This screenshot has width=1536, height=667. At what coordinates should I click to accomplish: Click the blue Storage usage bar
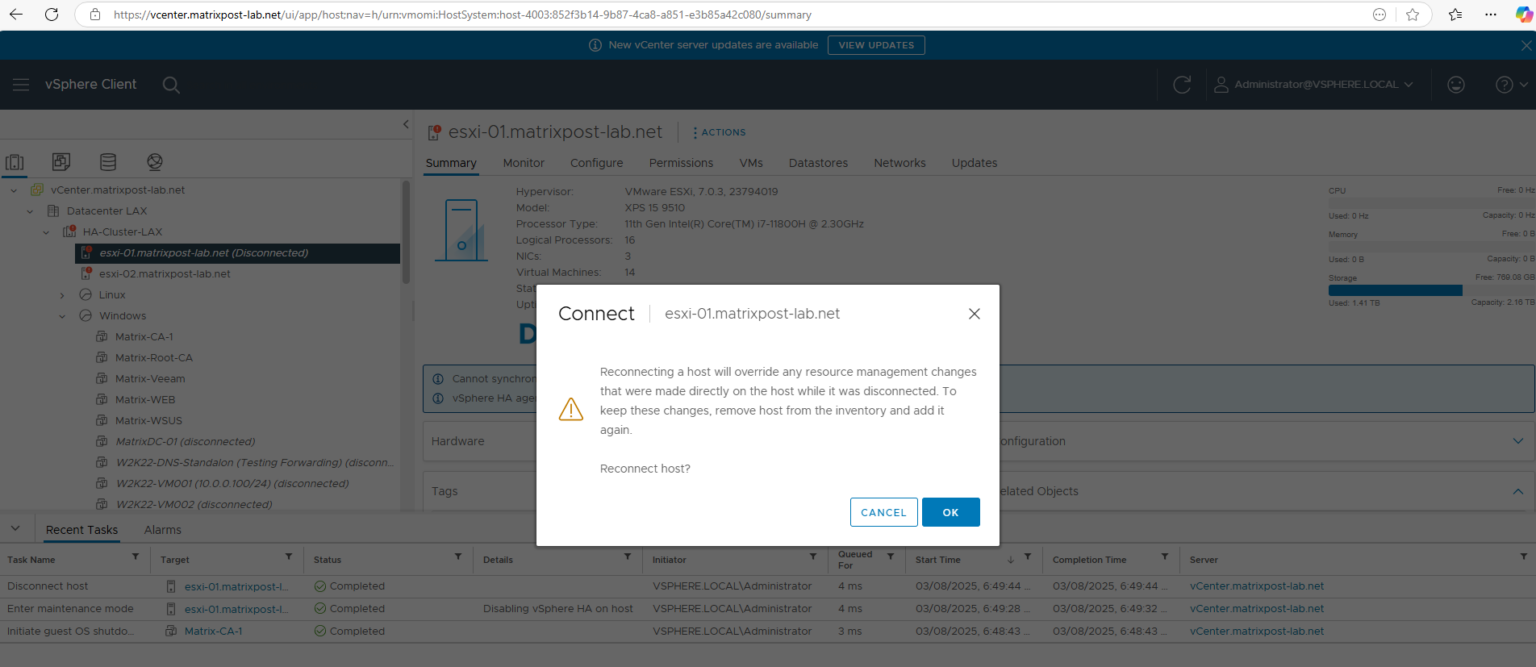[x=1394, y=289]
